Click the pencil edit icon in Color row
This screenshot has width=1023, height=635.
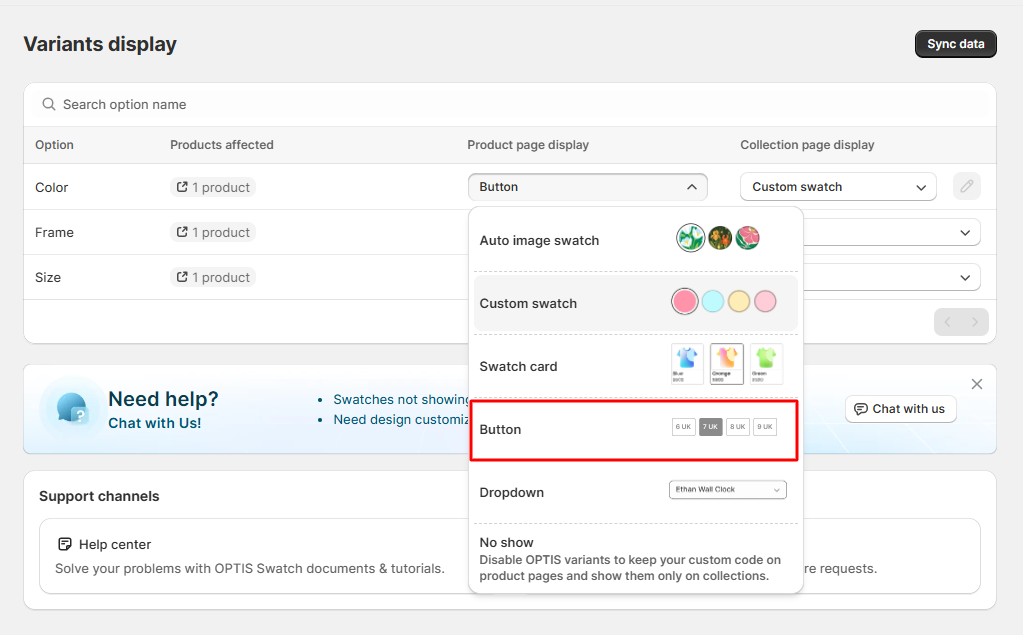click(966, 187)
